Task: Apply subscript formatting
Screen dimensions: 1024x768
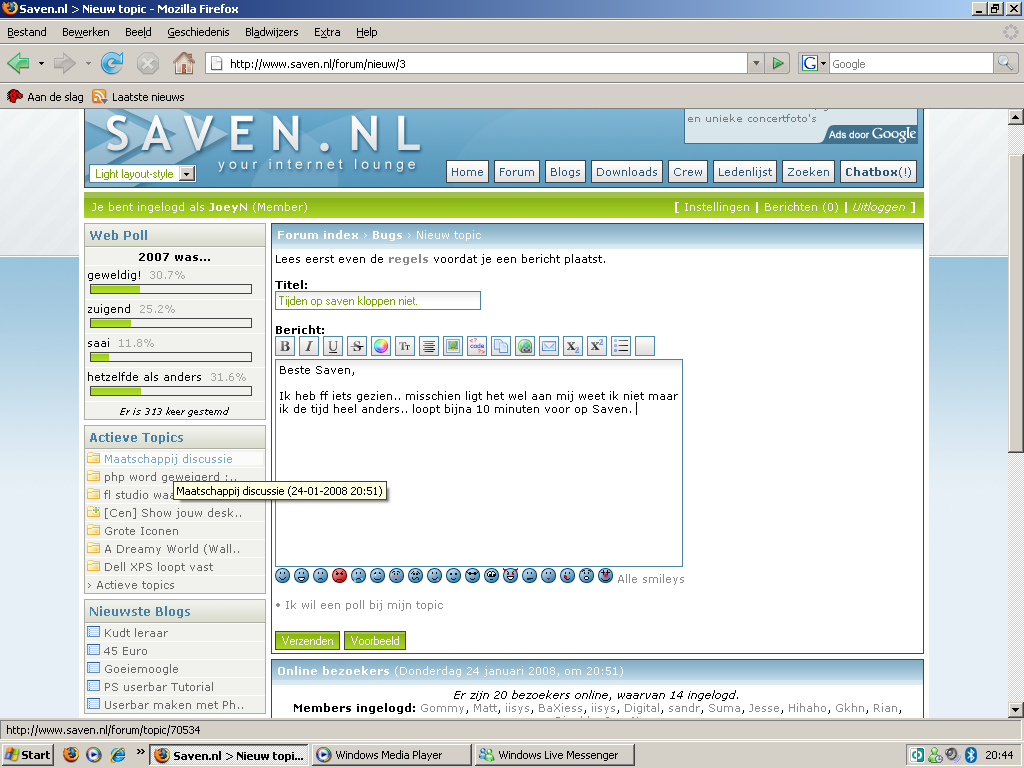Action: tap(573, 346)
